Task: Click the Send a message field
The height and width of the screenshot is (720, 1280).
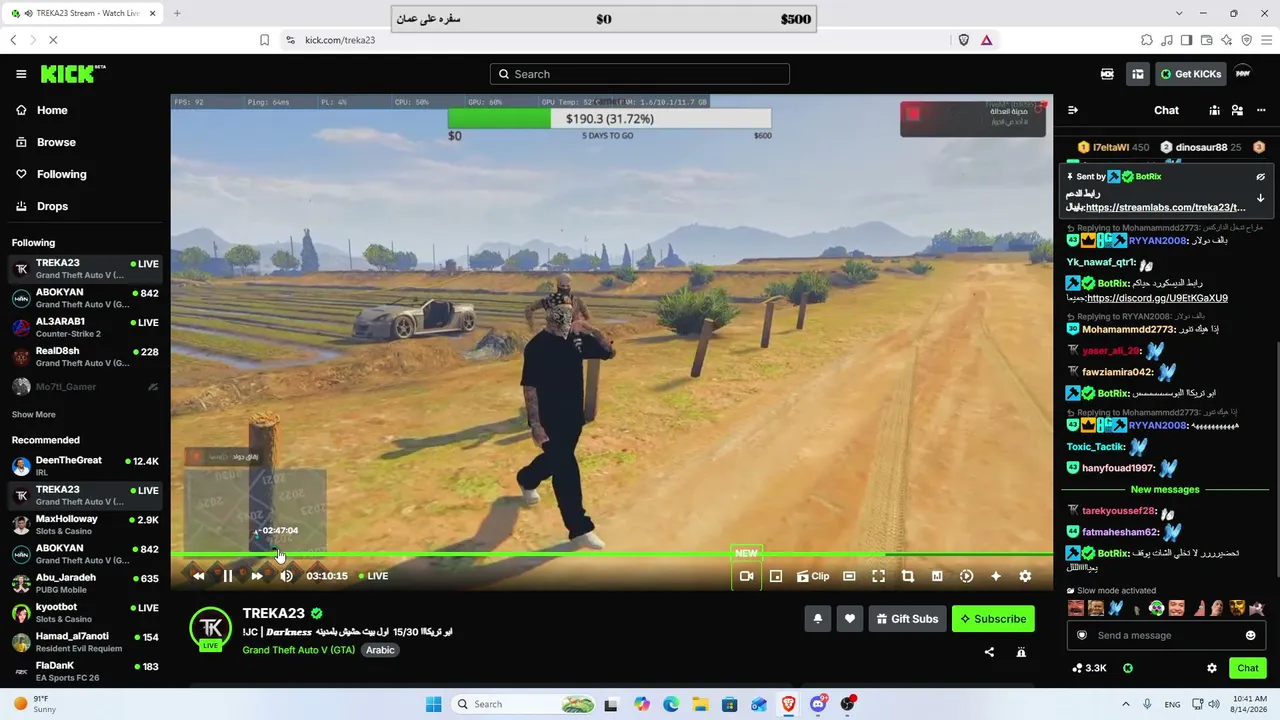Action: point(1164,635)
